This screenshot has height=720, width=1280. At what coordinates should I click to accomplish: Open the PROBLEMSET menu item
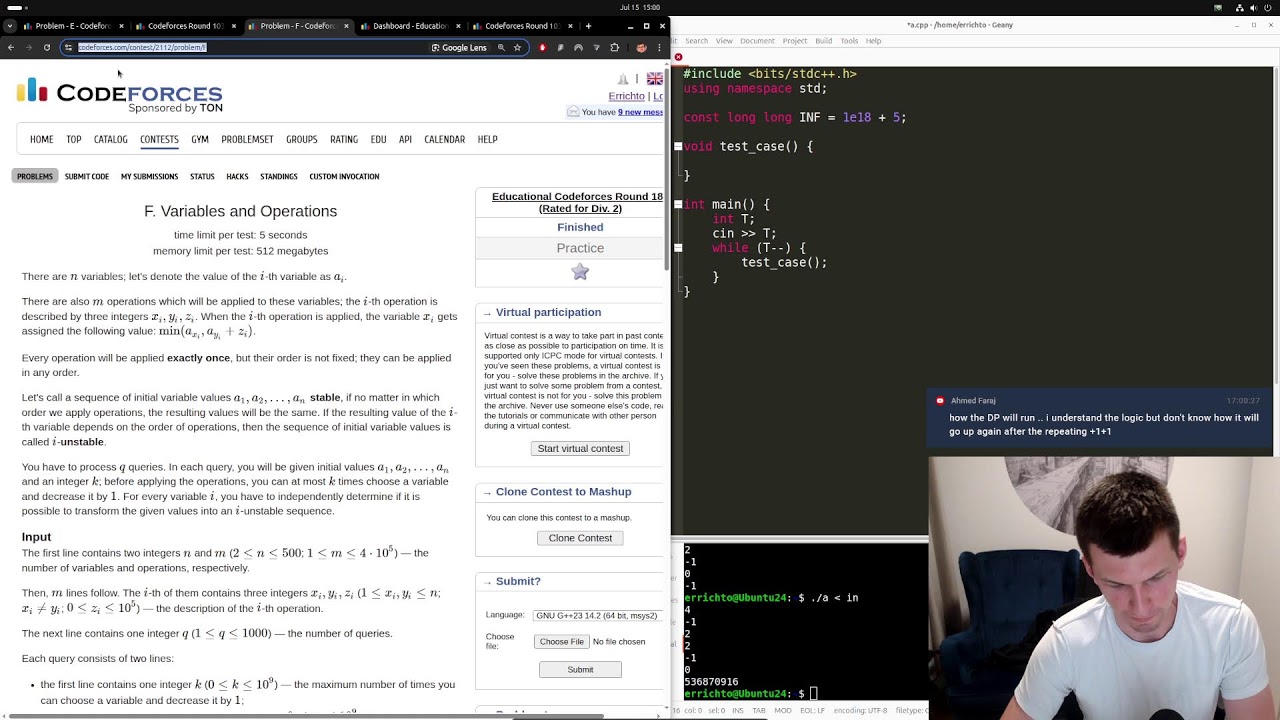(247, 139)
